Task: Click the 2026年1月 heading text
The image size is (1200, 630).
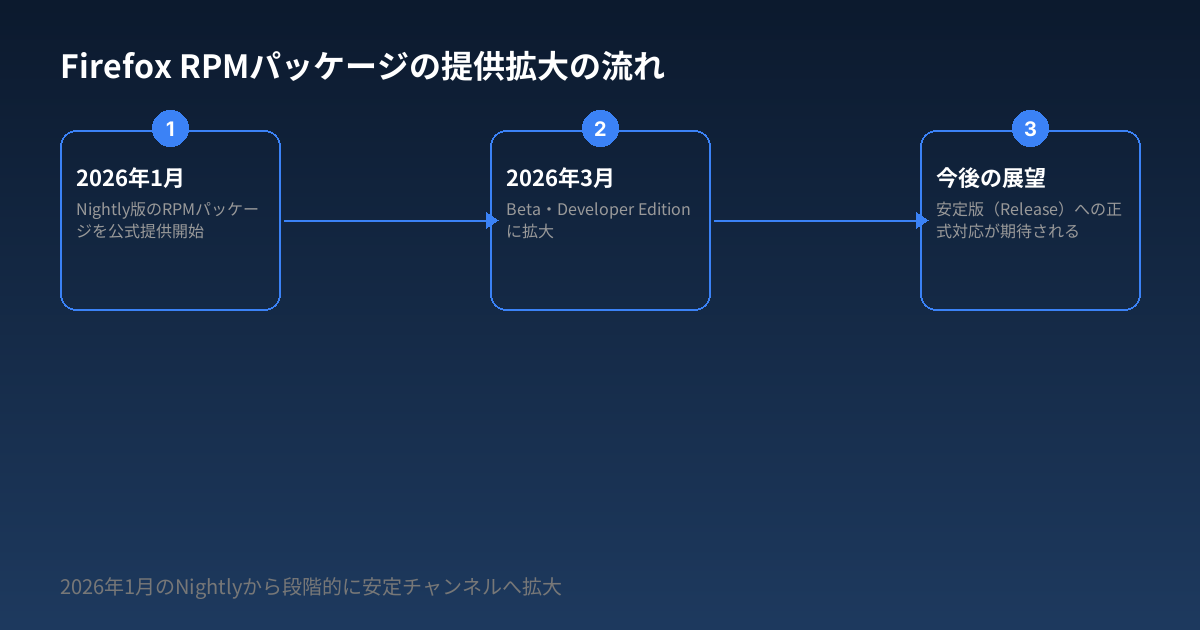Action: tap(130, 178)
